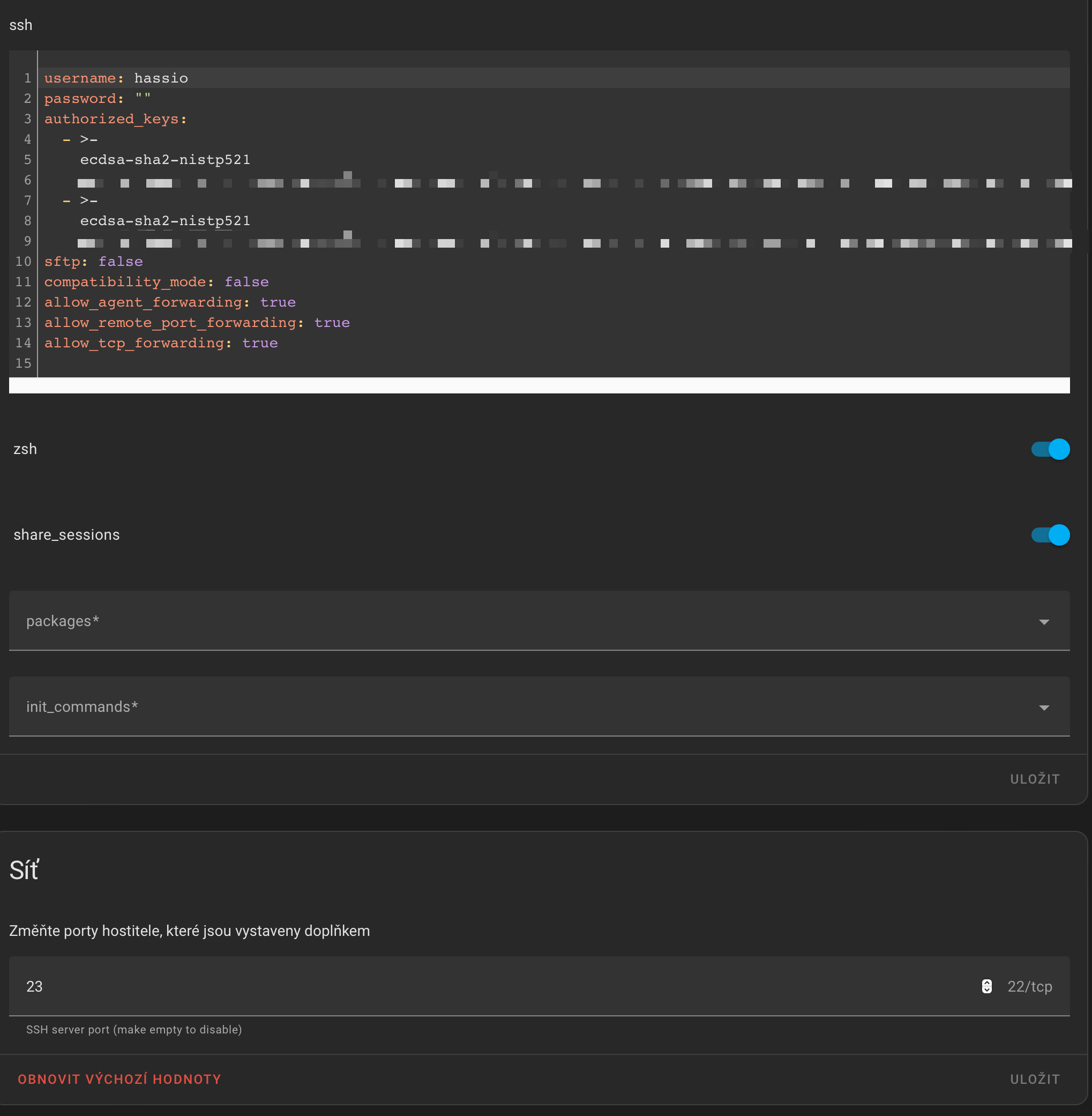Click the allow_tcp_forwarding: true line
The height and width of the screenshot is (1116, 1092).
coord(161,343)
